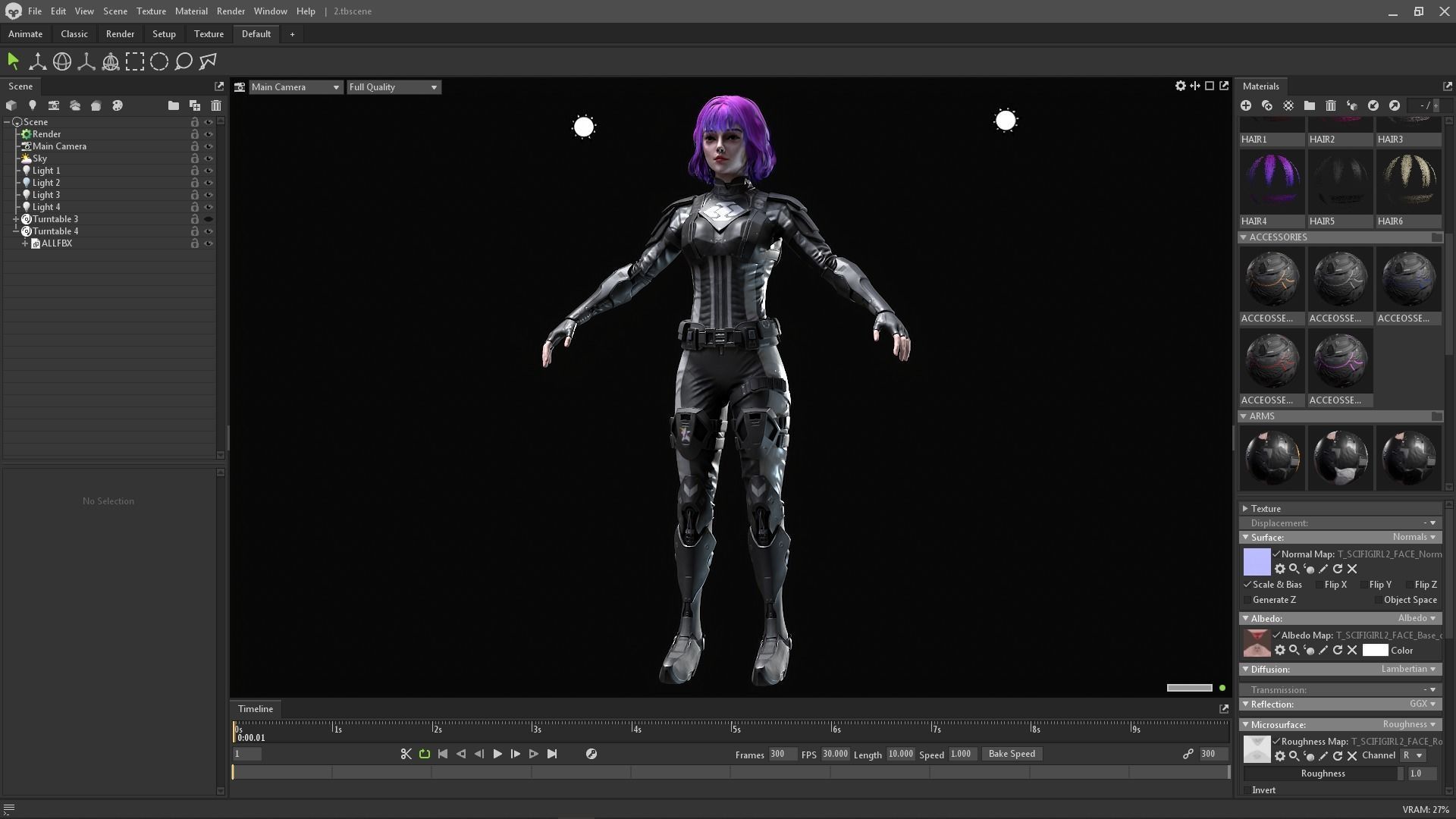Switch to the Setup workspace tab

[164, 34]
